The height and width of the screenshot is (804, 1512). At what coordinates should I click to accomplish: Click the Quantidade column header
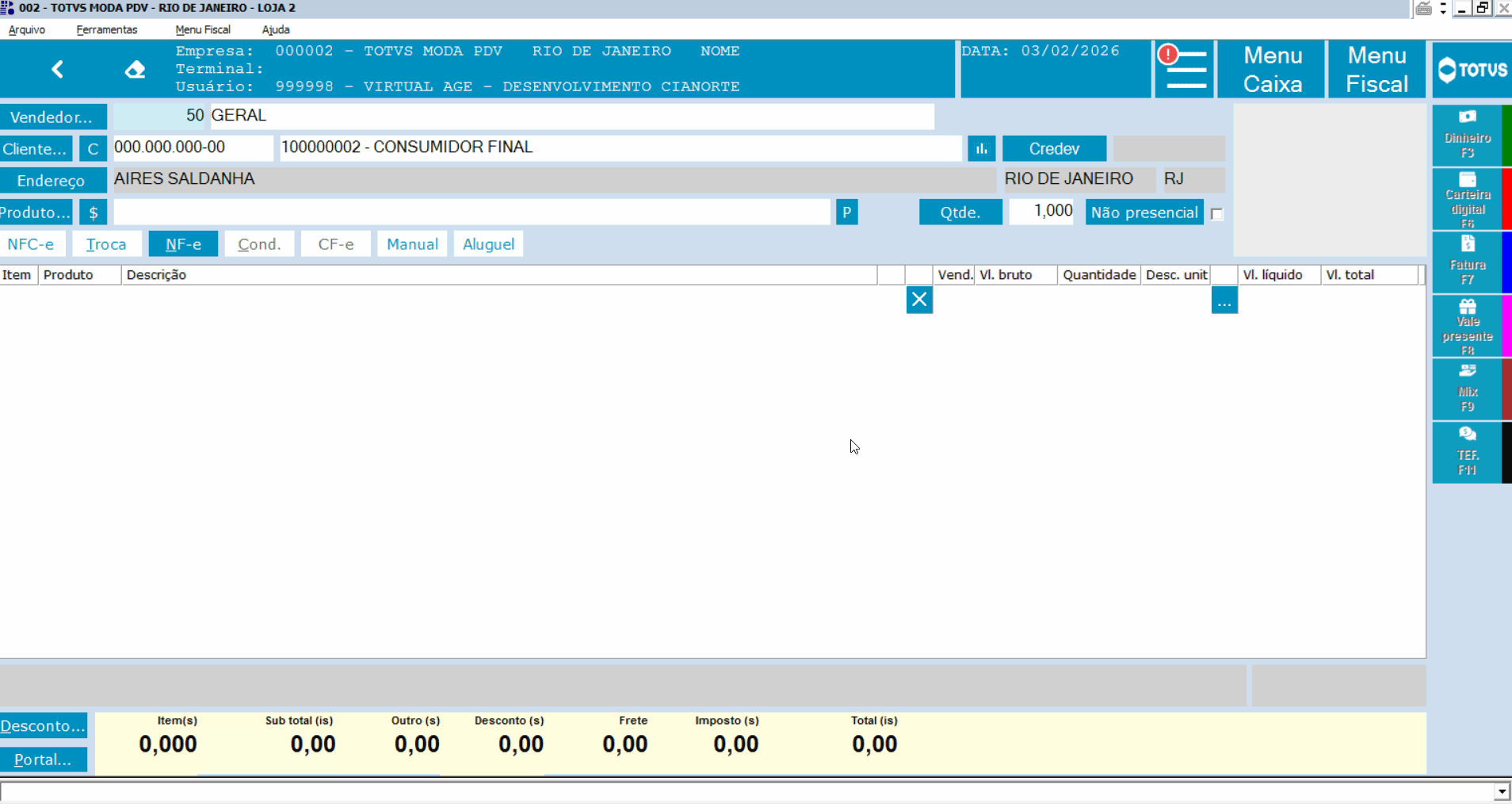pos(1099,275)
